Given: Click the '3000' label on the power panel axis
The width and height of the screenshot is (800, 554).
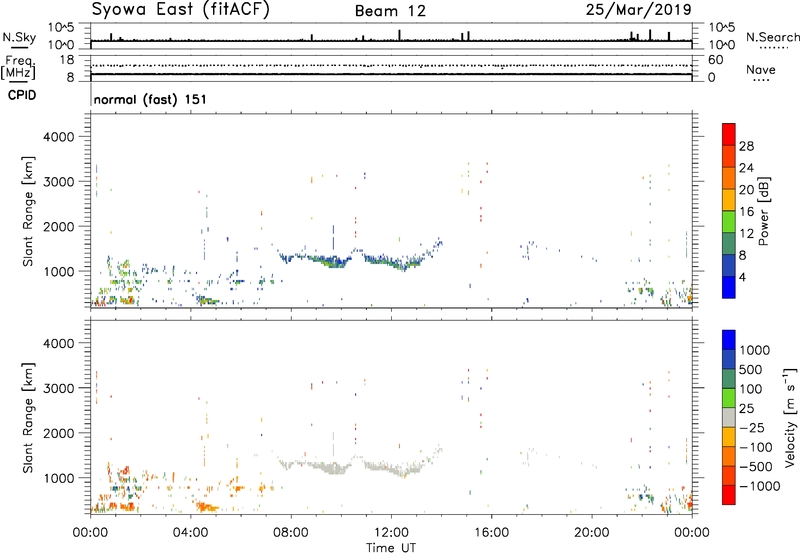Looking at the screenshot, I should (x=58, y=182).
